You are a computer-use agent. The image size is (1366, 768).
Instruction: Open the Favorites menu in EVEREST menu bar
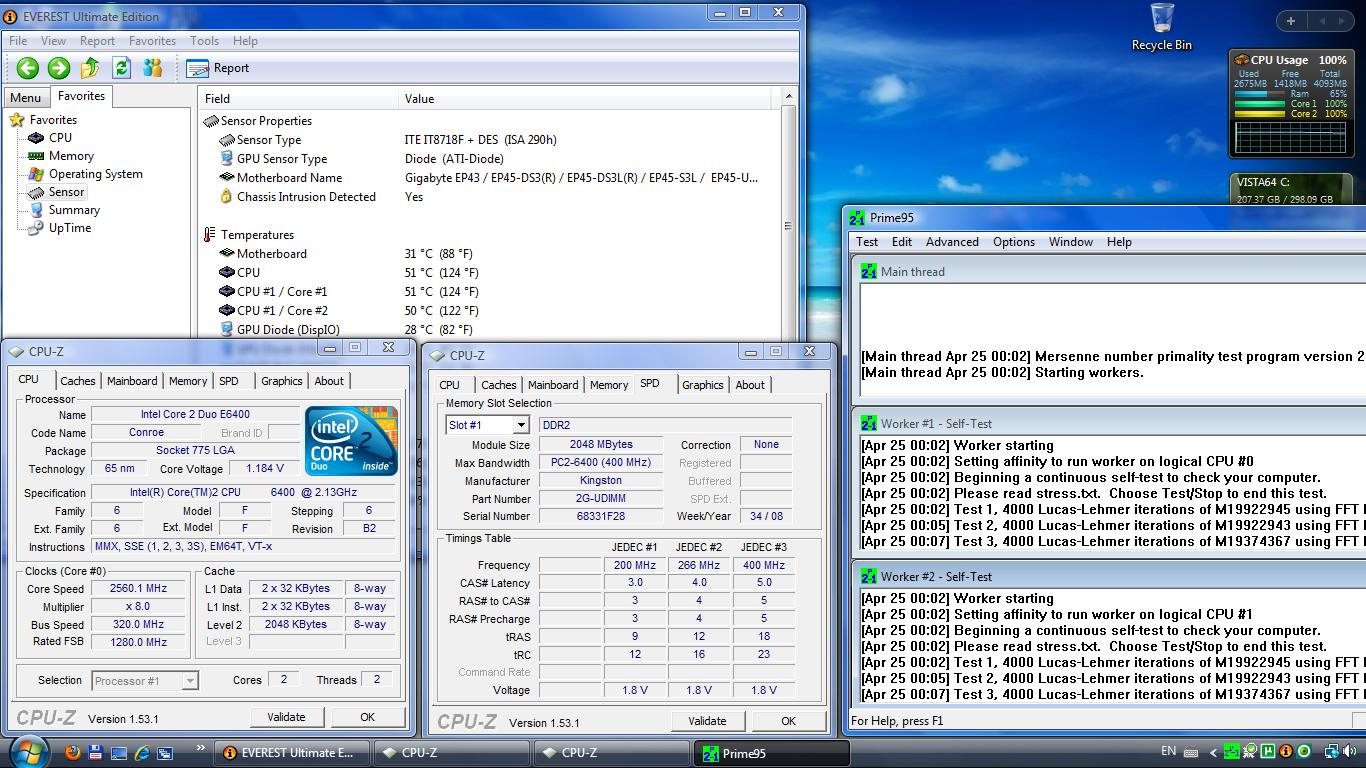coord(152,41)
